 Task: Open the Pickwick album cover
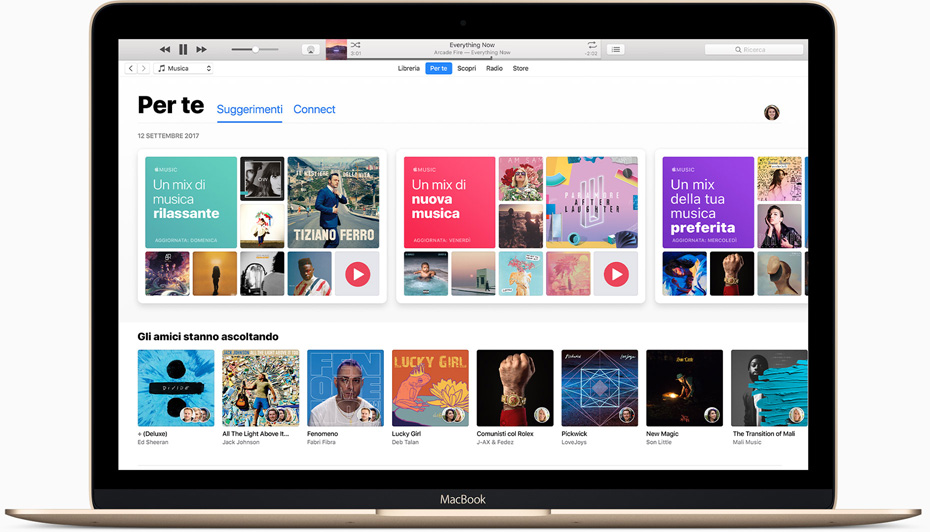click(x=600, y=388)
